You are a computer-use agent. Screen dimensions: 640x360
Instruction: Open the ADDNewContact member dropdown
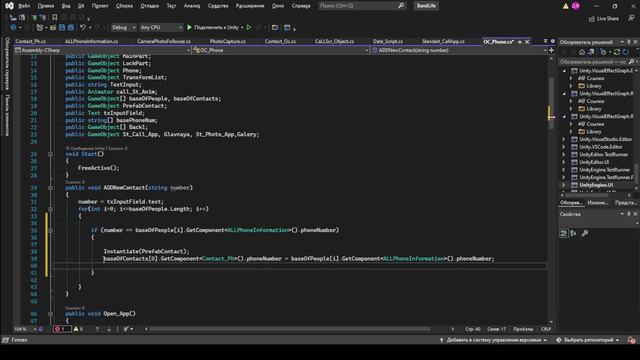tap(459, 50)
